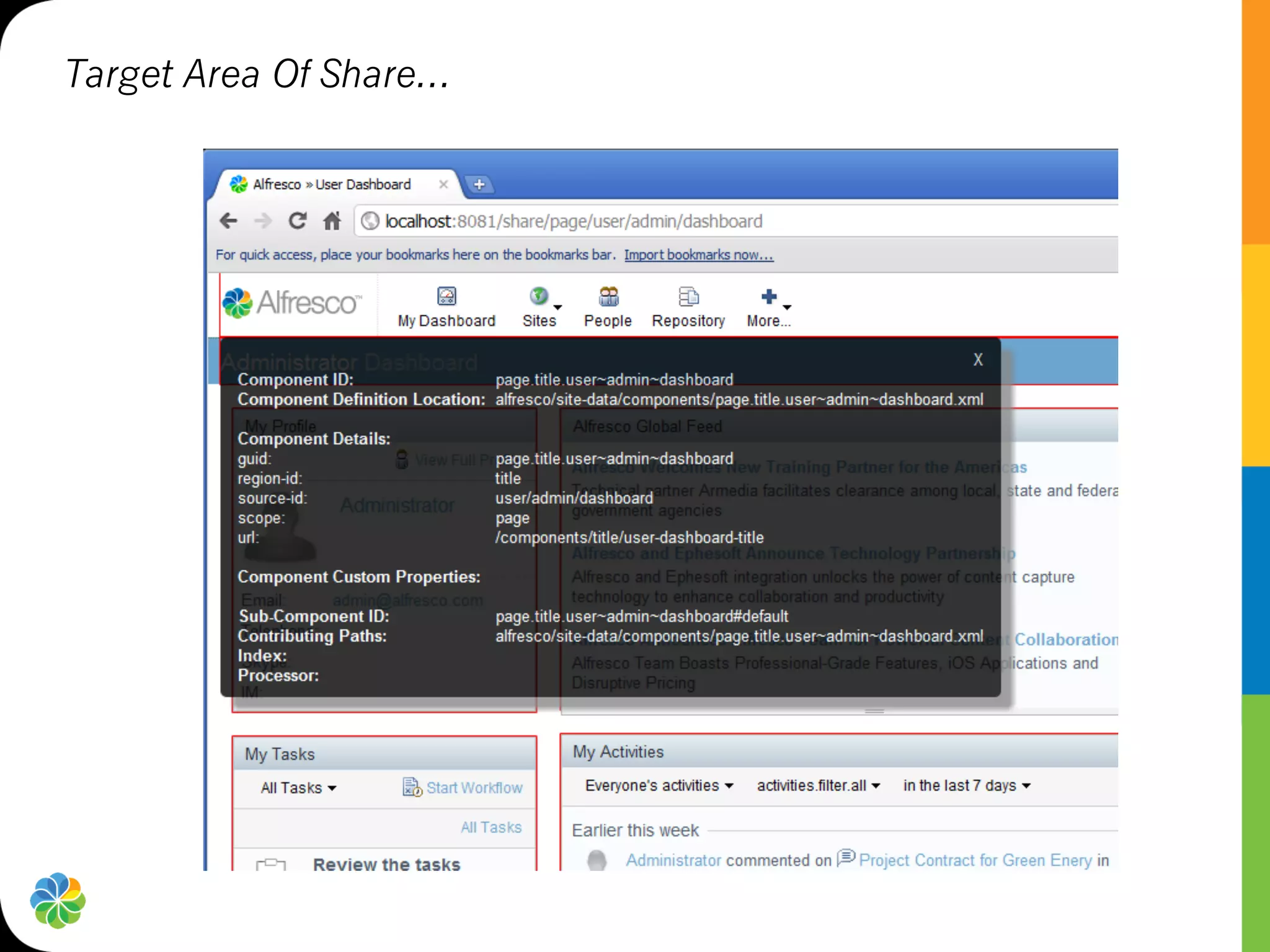Screen dimensions: 1270x952
Task: Click the Sub-Component ID value
Action: pyautogui.click(x=642, y=616)
